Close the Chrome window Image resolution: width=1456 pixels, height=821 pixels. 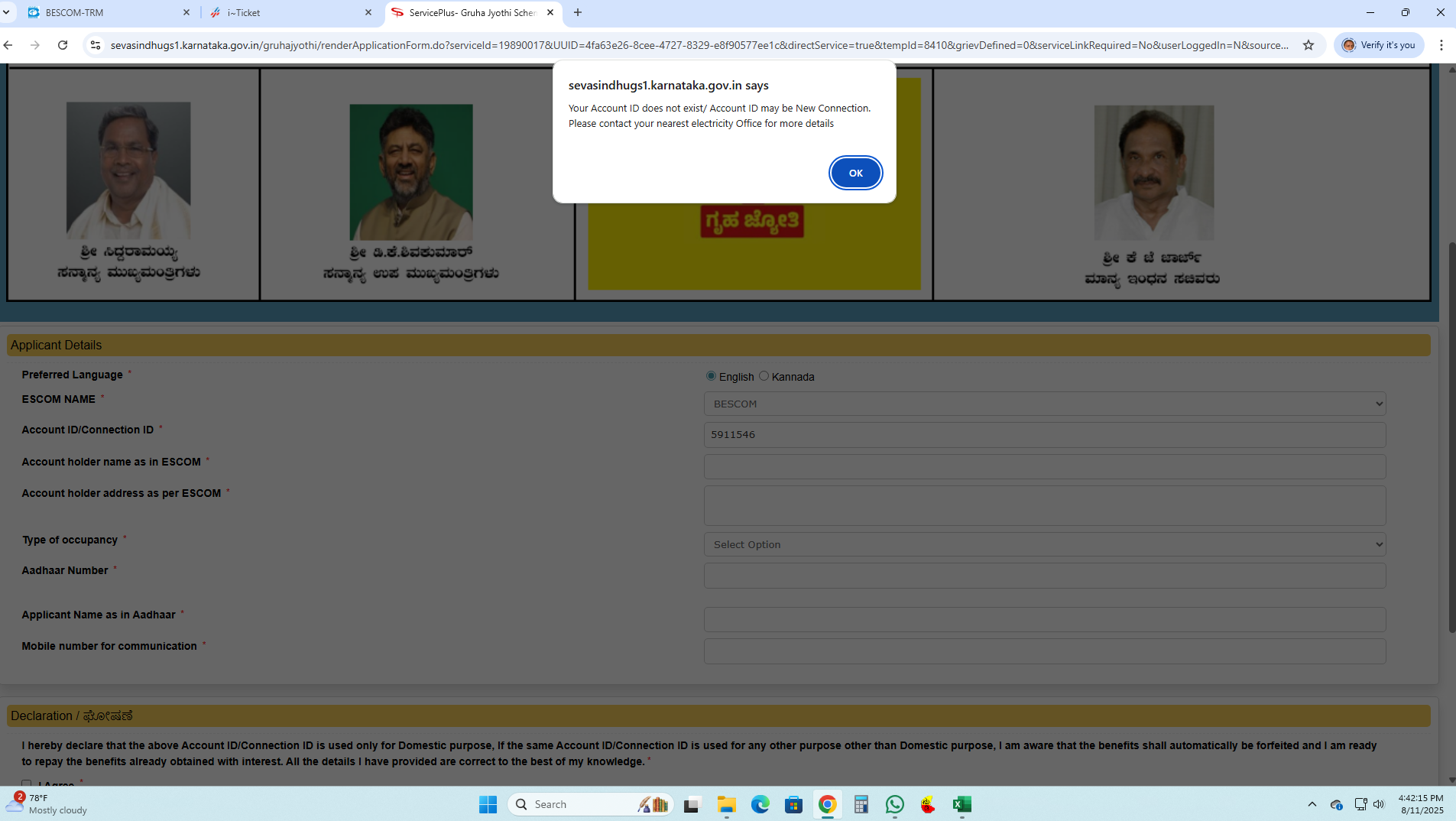(x=1440, y=12)
